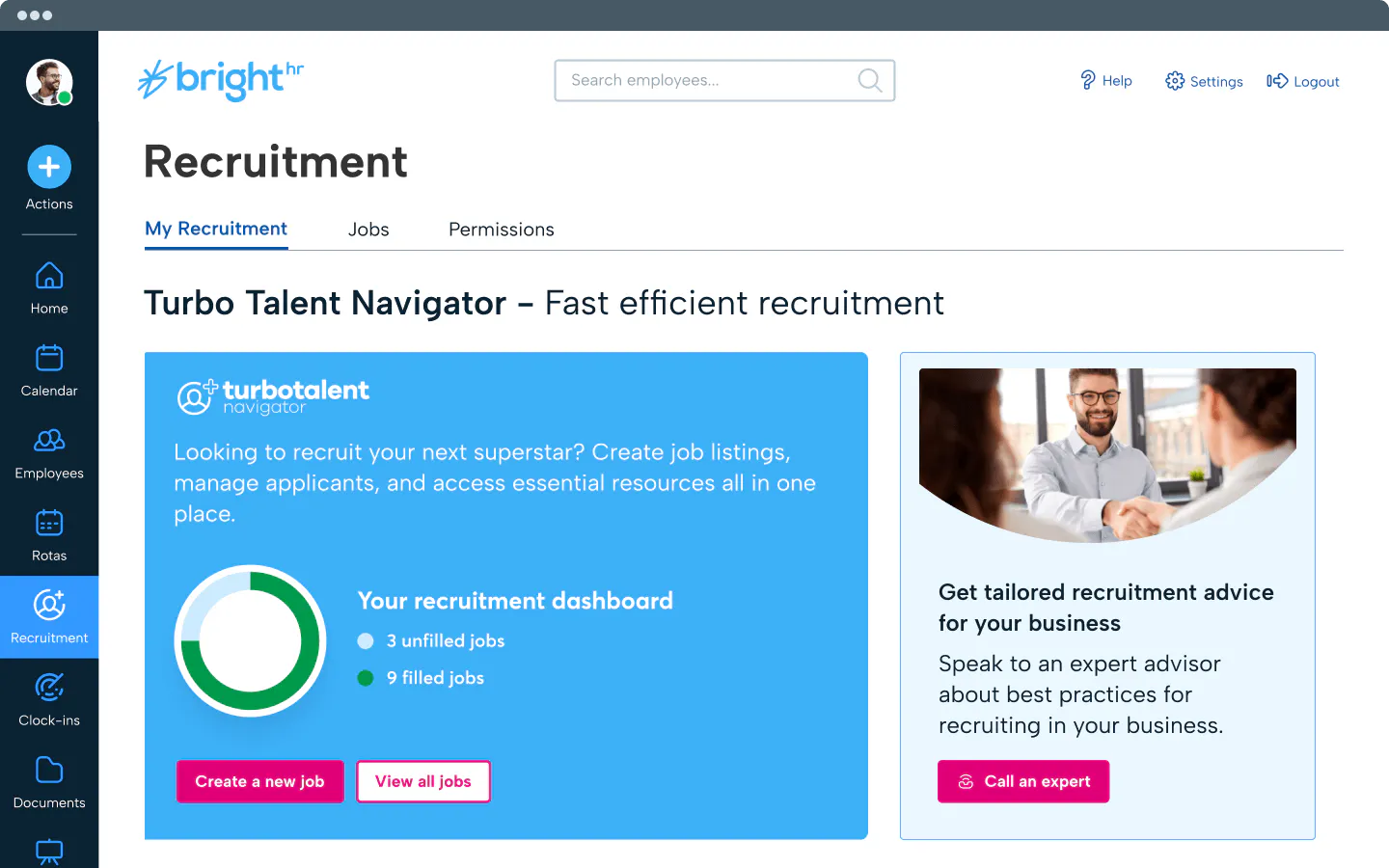Open the Actions plus button

49,167
